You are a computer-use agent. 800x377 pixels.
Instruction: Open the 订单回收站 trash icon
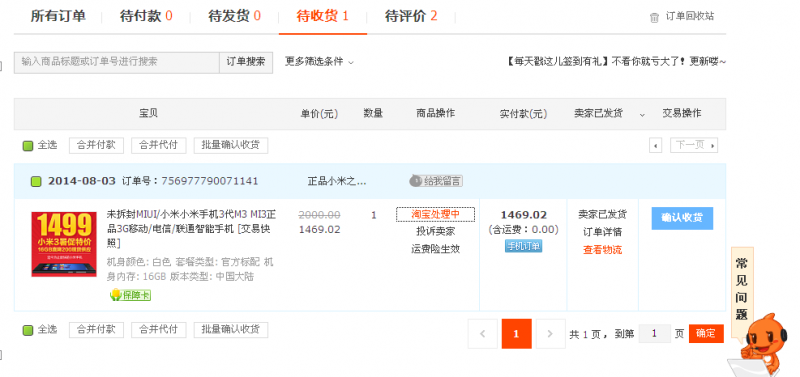pos(654,17)
